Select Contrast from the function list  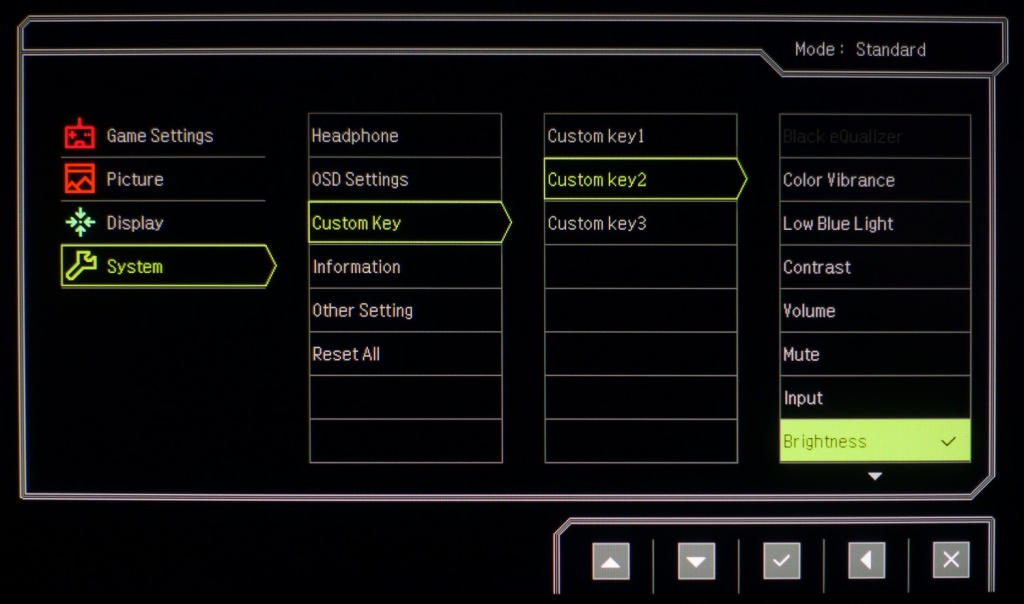[874, 267]
